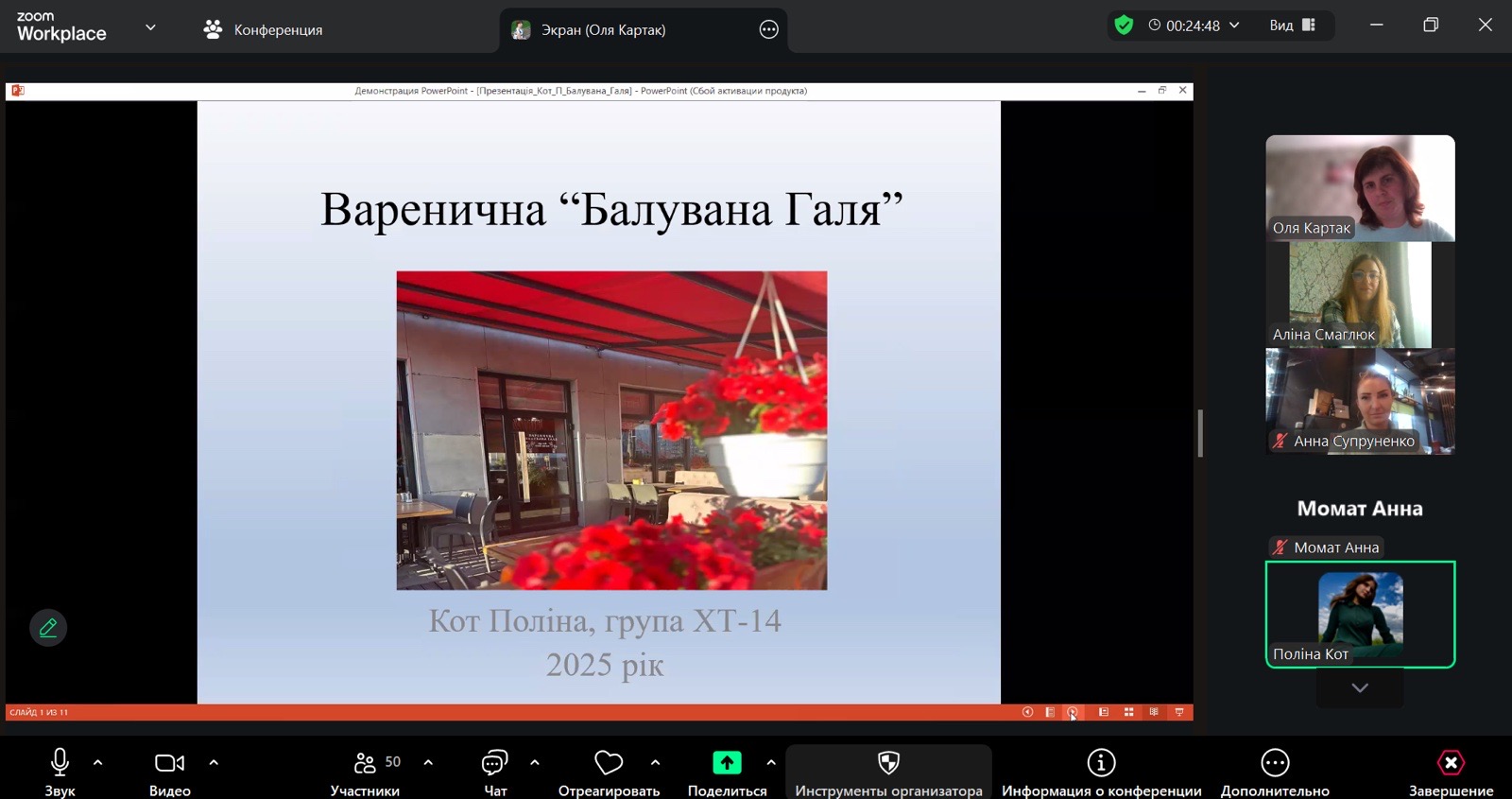Open the Дополнительно more options icon
The image size is (1512, 799).
click(1275, 762)
